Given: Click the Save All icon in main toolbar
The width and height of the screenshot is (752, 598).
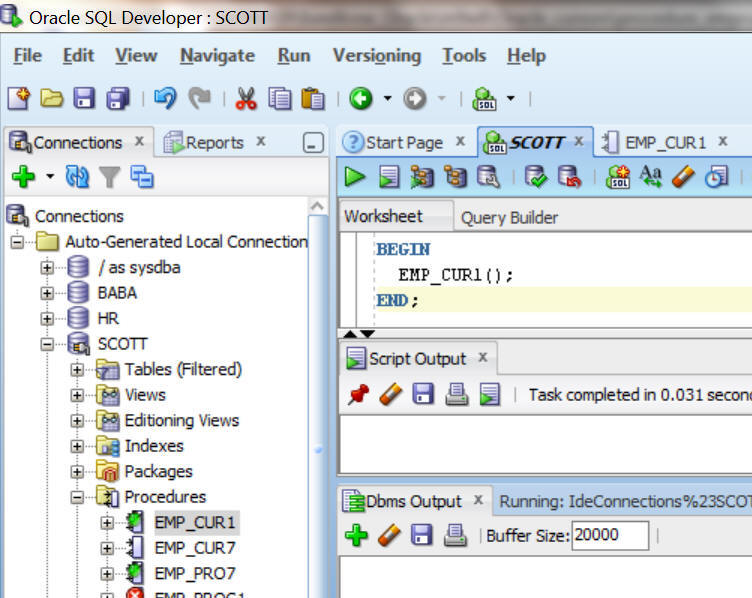Looking at the screenshot, I should coord(118,98).
